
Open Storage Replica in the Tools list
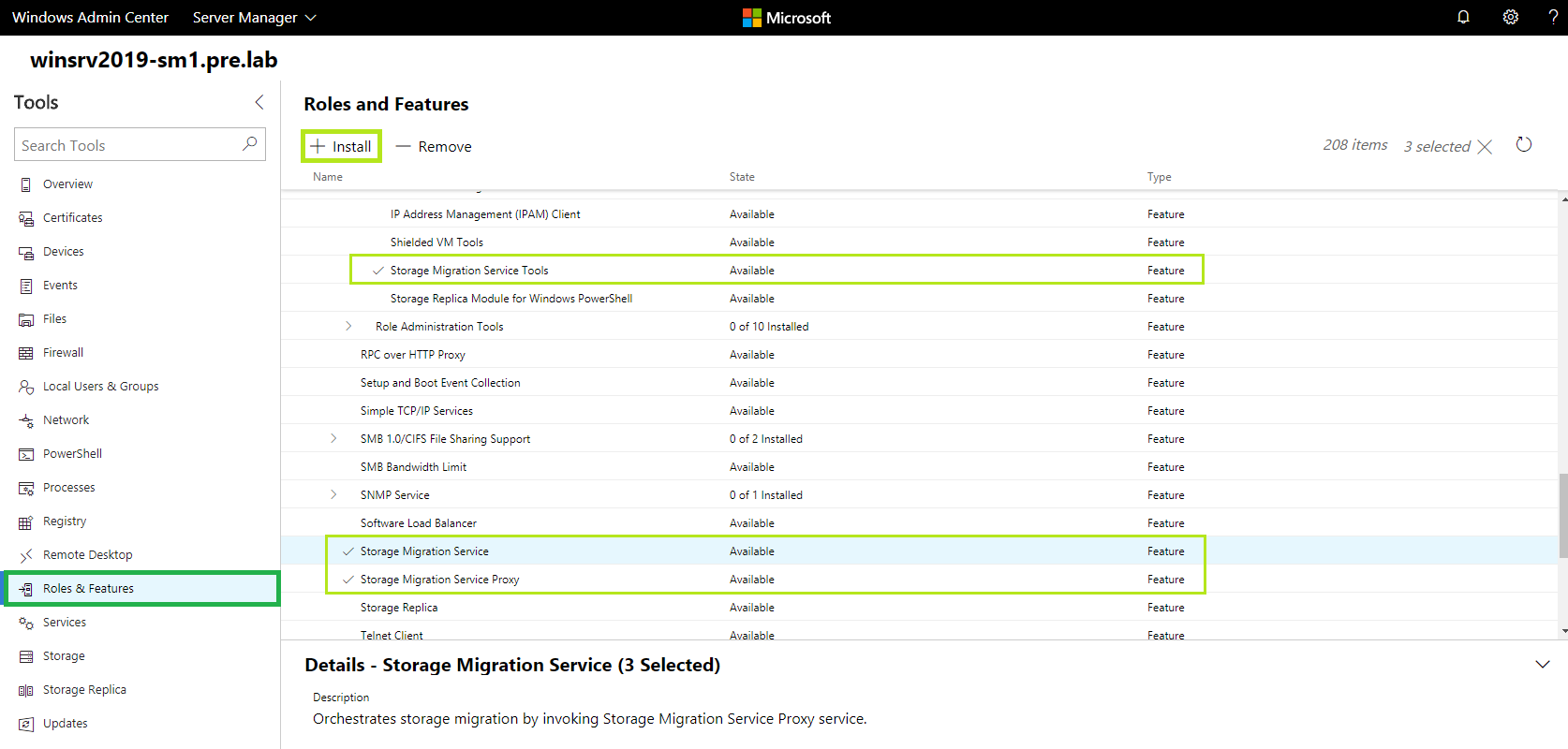[x=84, y=690]
